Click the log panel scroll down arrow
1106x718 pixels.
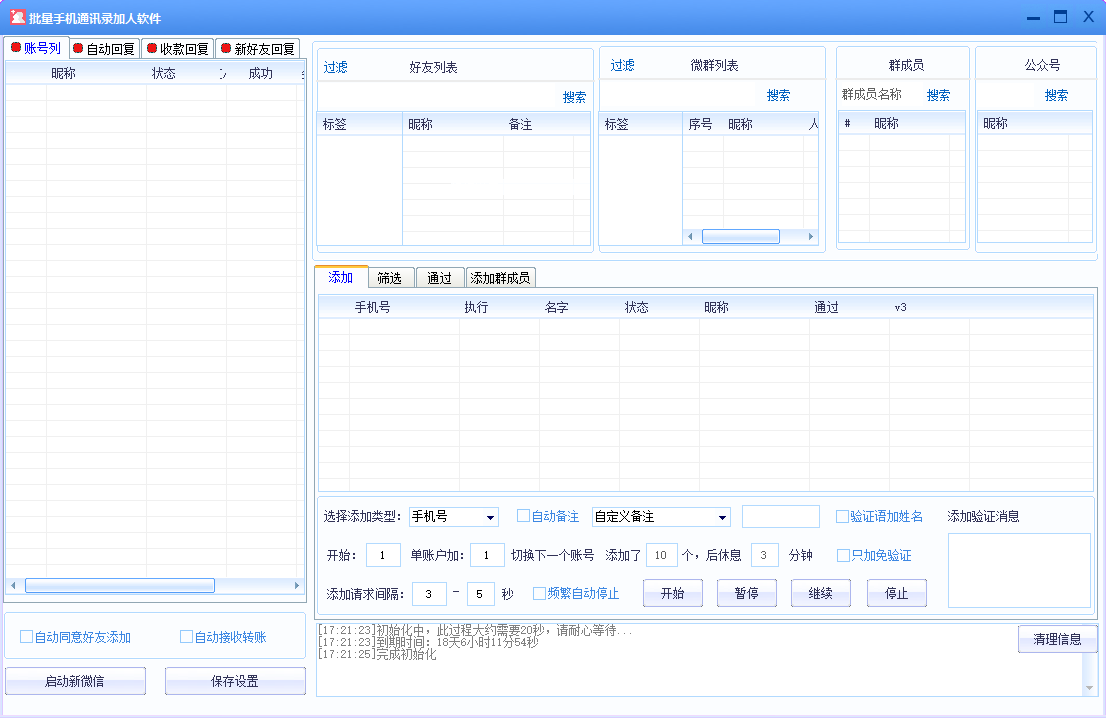coord(1089,688)
